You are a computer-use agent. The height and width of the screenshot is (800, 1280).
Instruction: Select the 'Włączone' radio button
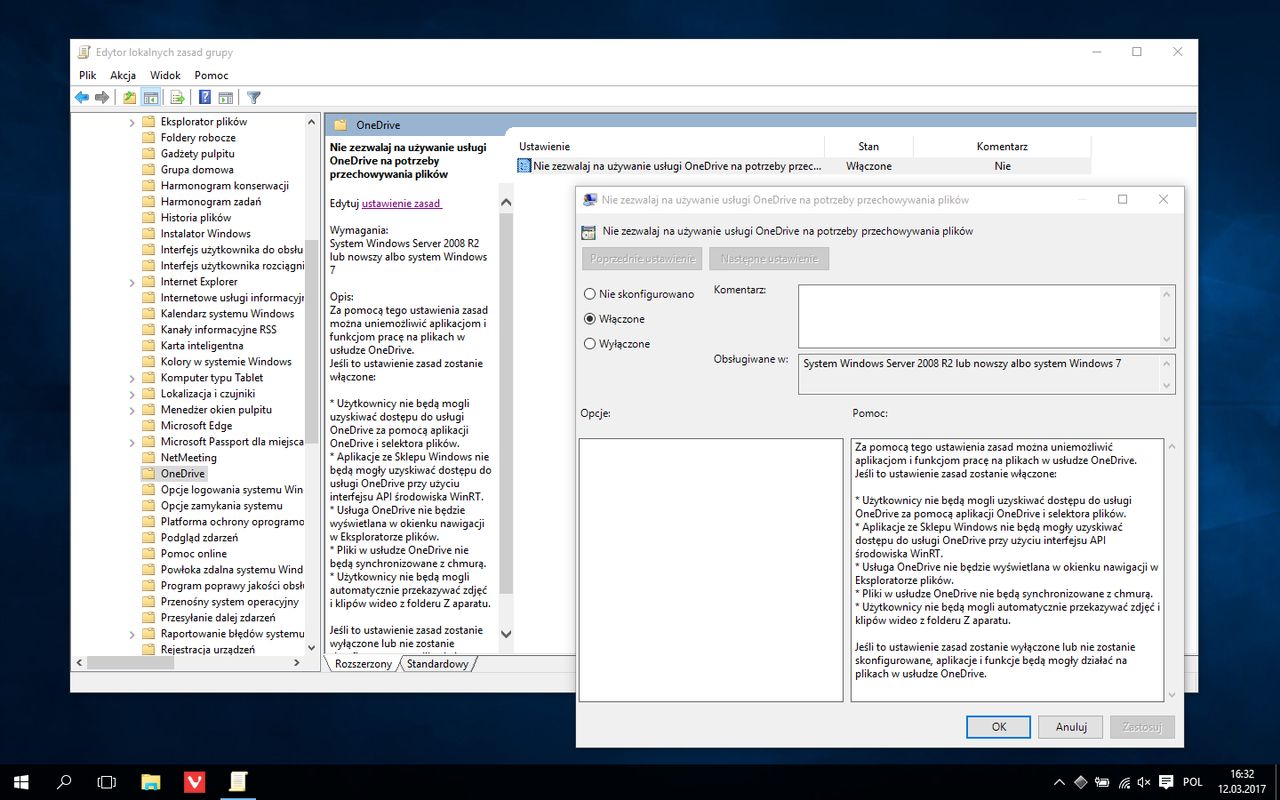[590, 319]
